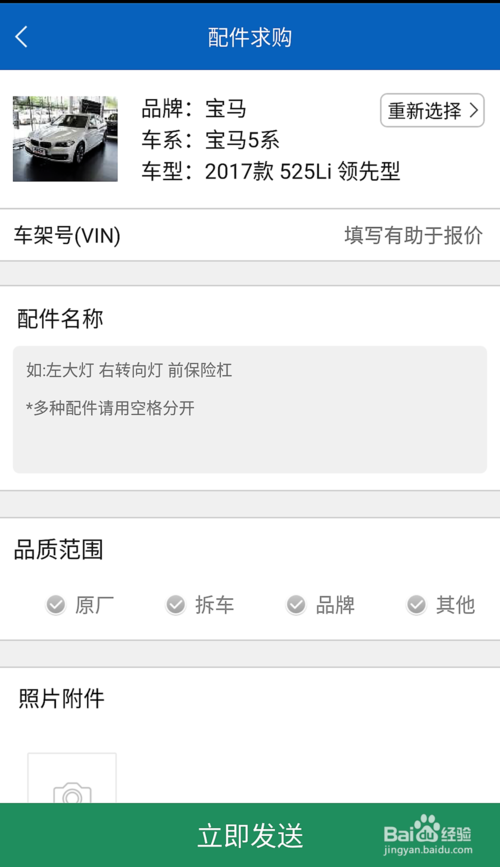Tap the camera icon to add photo
This screenshot has height=867, width=500.
coord(72,792)
